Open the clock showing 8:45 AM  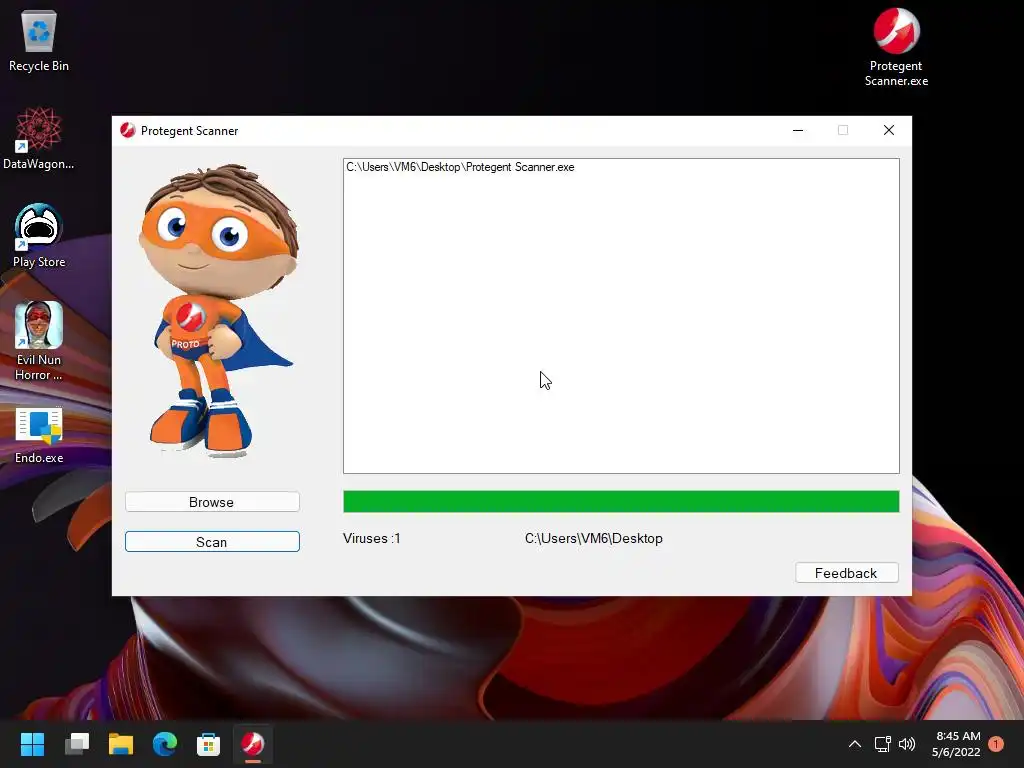coord(957,744)
